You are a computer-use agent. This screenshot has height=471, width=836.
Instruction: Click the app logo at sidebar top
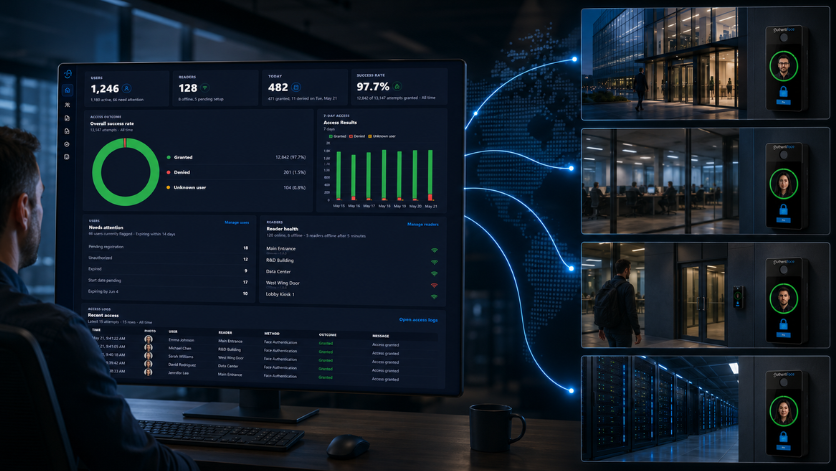[68, 74]
